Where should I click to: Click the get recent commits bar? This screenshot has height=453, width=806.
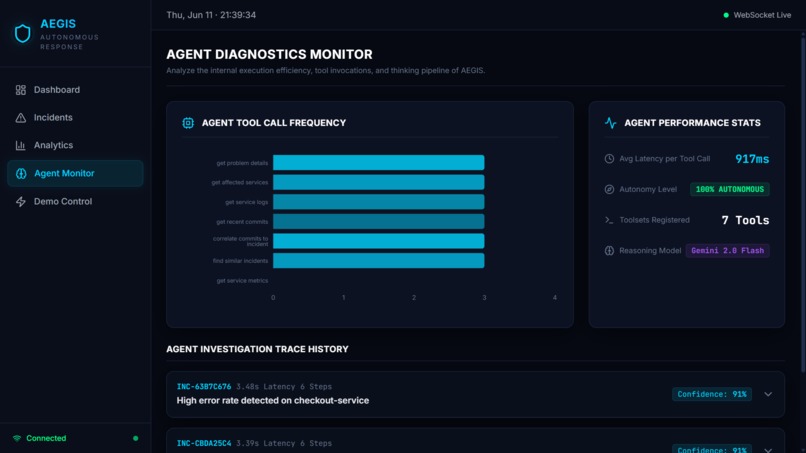(378, 222)
